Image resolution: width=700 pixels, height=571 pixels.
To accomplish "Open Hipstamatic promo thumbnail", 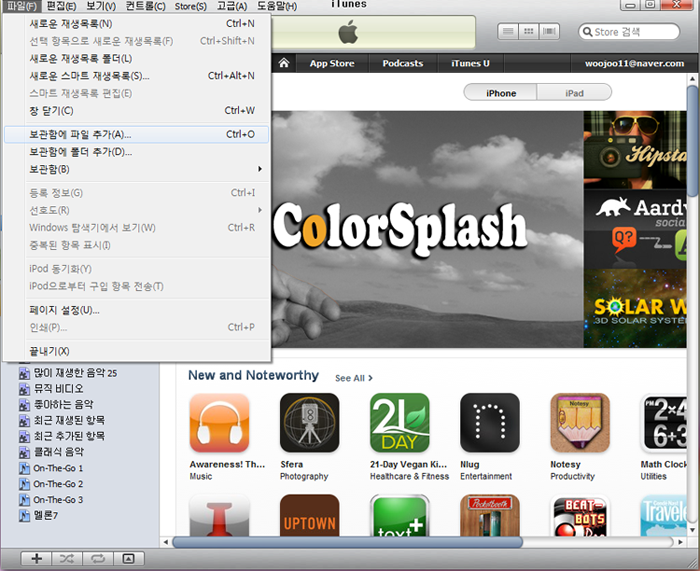I will click(x=635, y=150).
